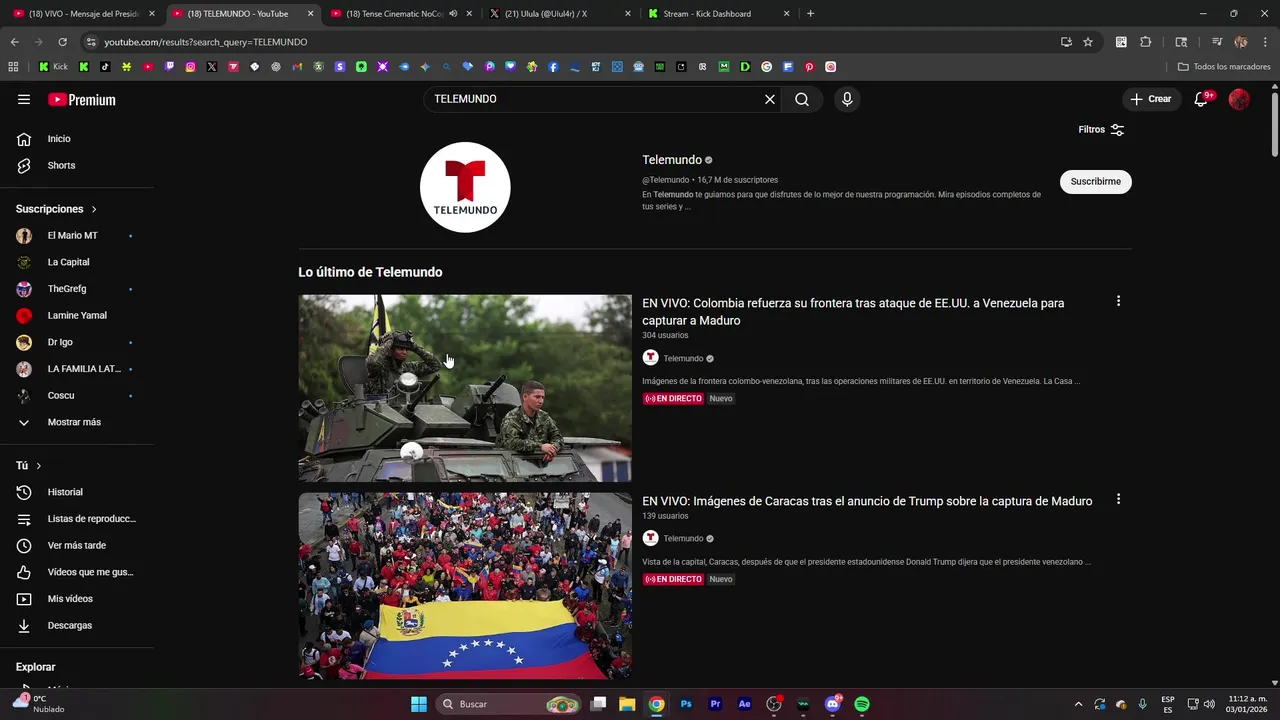This screenshot has width=1280, height=720.
Task: Open Chrome media controls icon
Action: pyautogui.click(x=1217, y=42)
